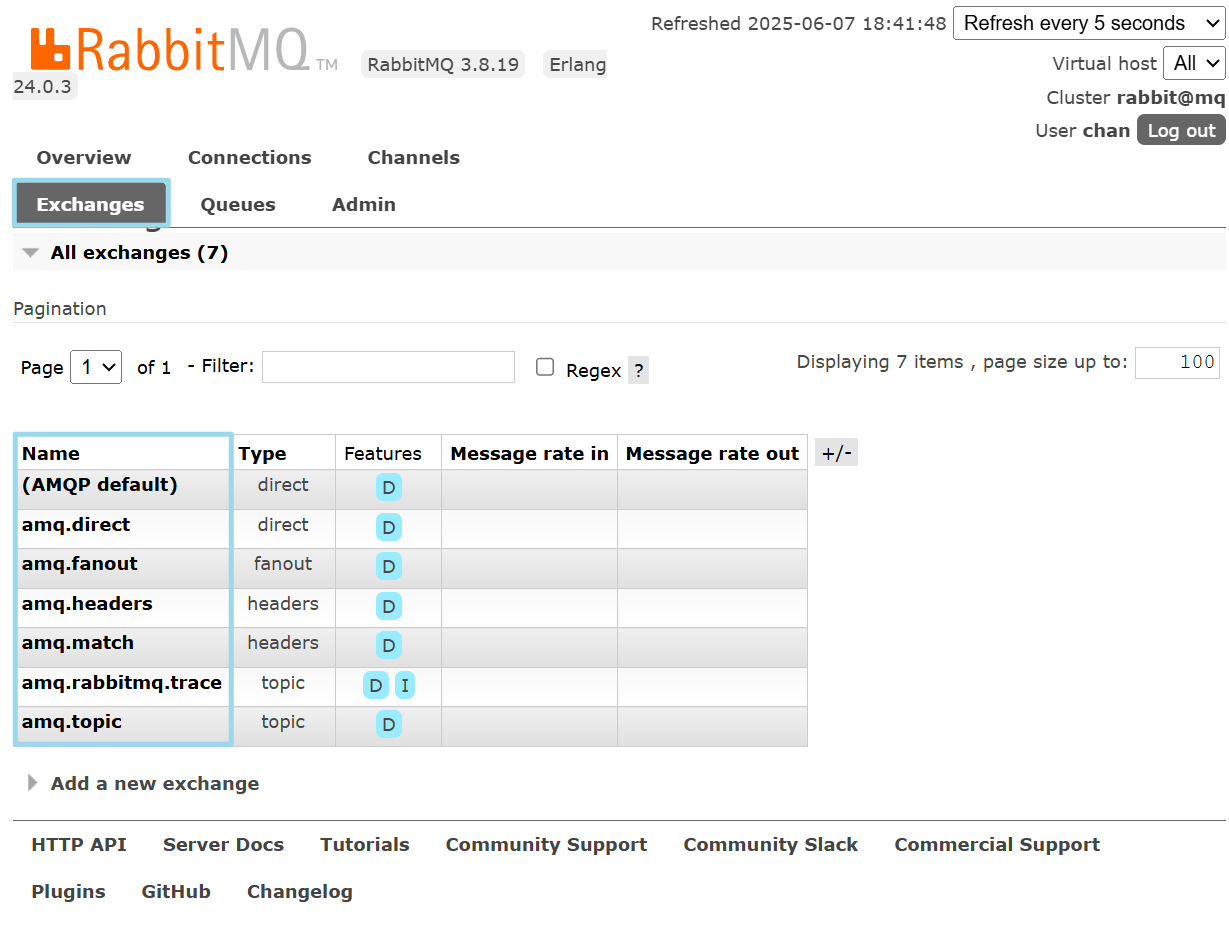Click the D badge in the amq.match row
Screen dimensions: 1229x938
click(x=389, y=646)
